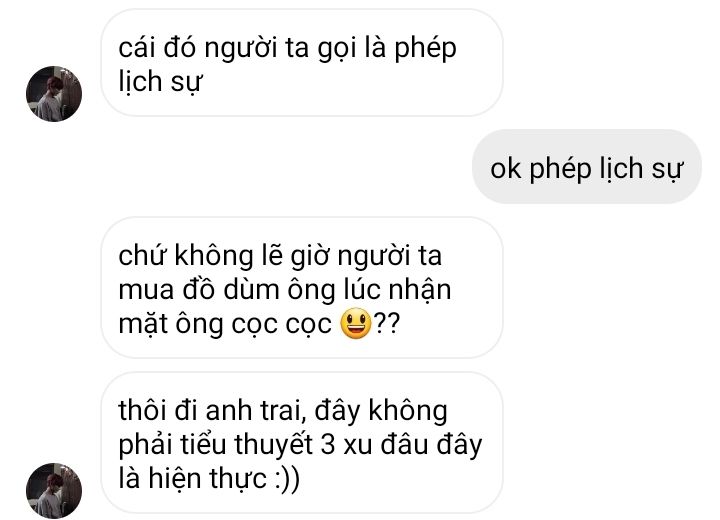
Task: Tap the message starting 'chứ không lẽ giờ'
Action: click(302, 288)
